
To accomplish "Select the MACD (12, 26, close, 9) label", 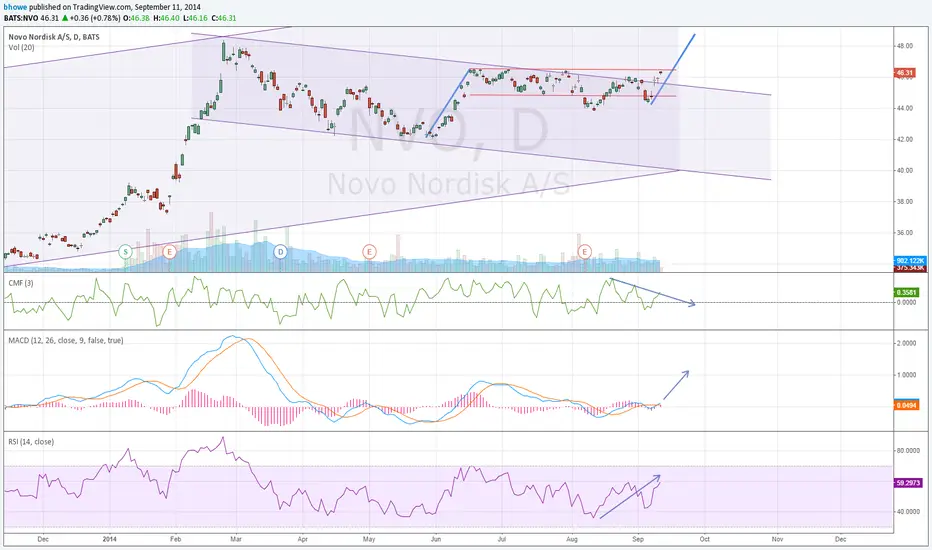I will coord(66,341).
